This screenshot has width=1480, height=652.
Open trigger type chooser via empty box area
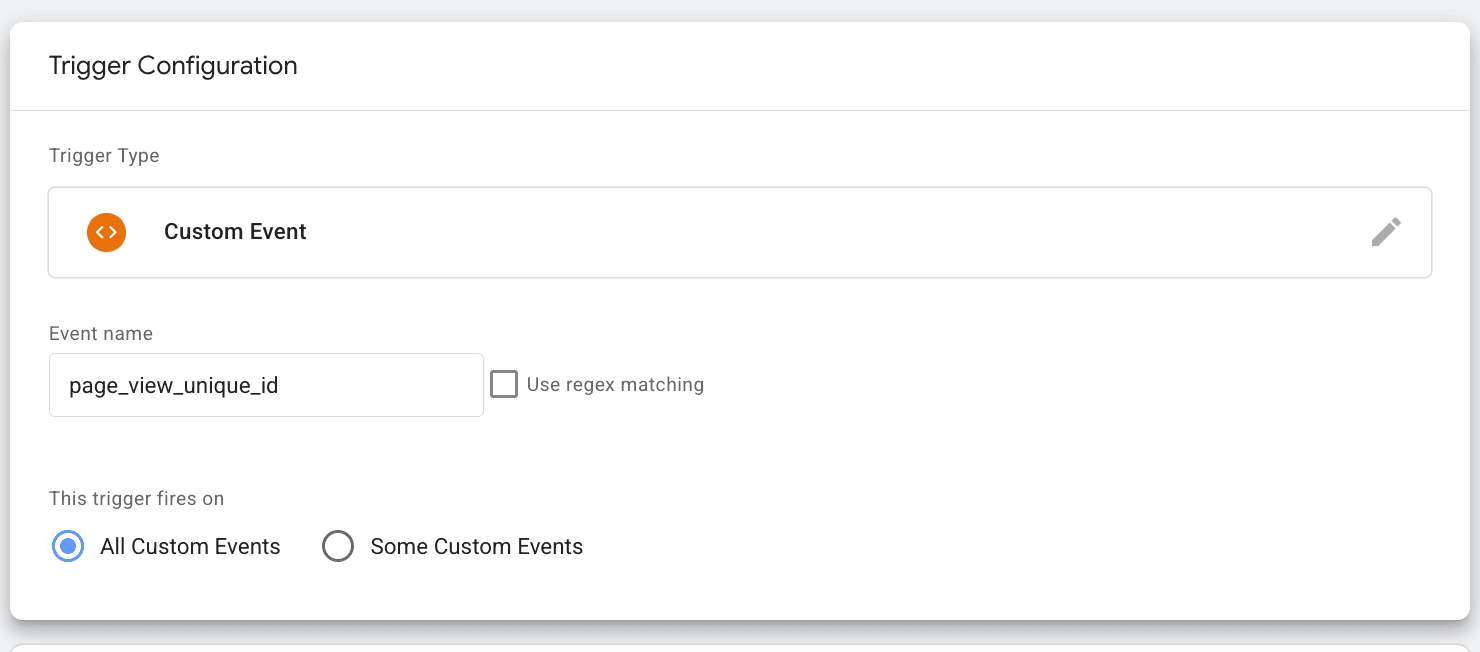point(800,232)
